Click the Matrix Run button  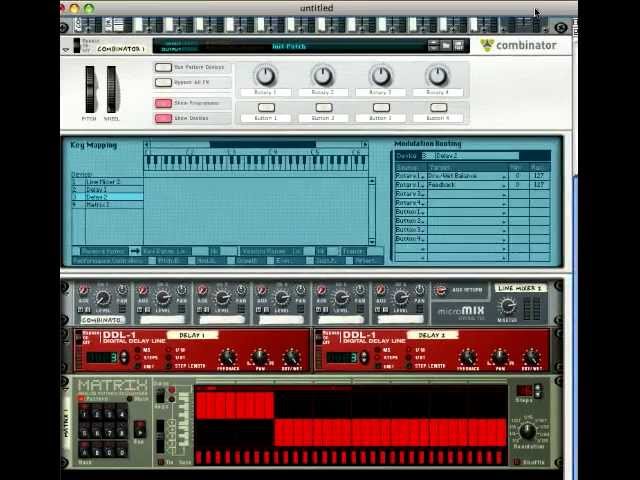coord(139,429)
